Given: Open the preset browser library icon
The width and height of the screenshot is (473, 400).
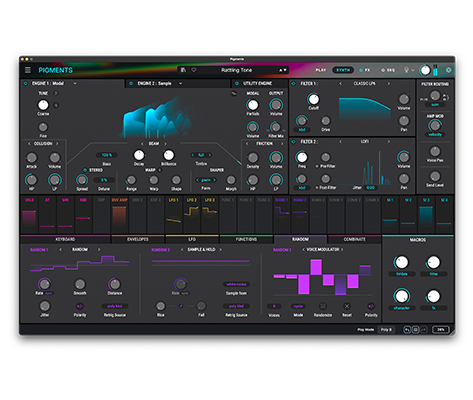Looking at the screenshot, I should pos(183,70).
